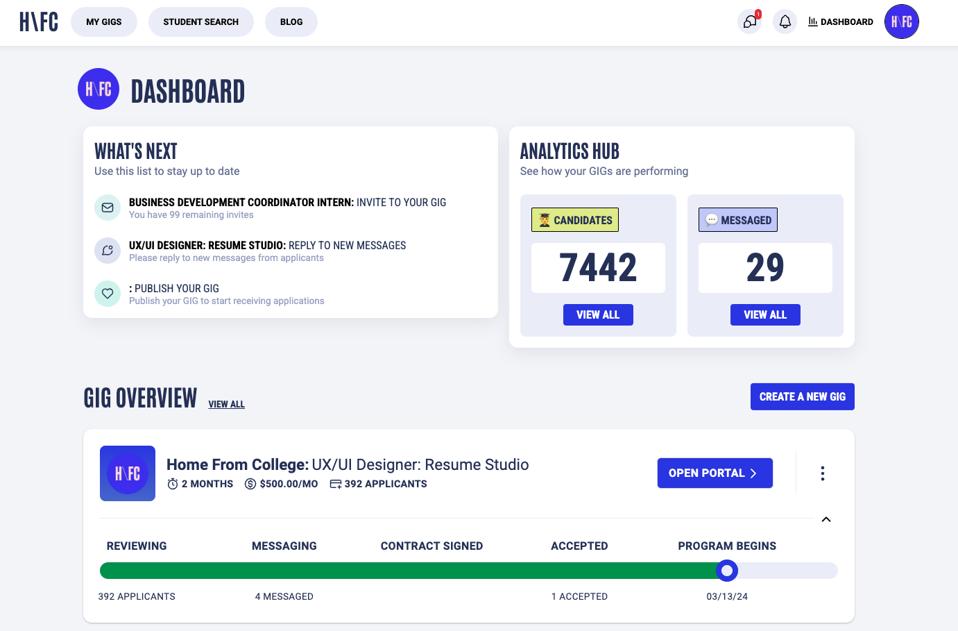View all candidates in Analytics Hub
Viewport: 958px width, 631px height.
(x=598, y=315)
